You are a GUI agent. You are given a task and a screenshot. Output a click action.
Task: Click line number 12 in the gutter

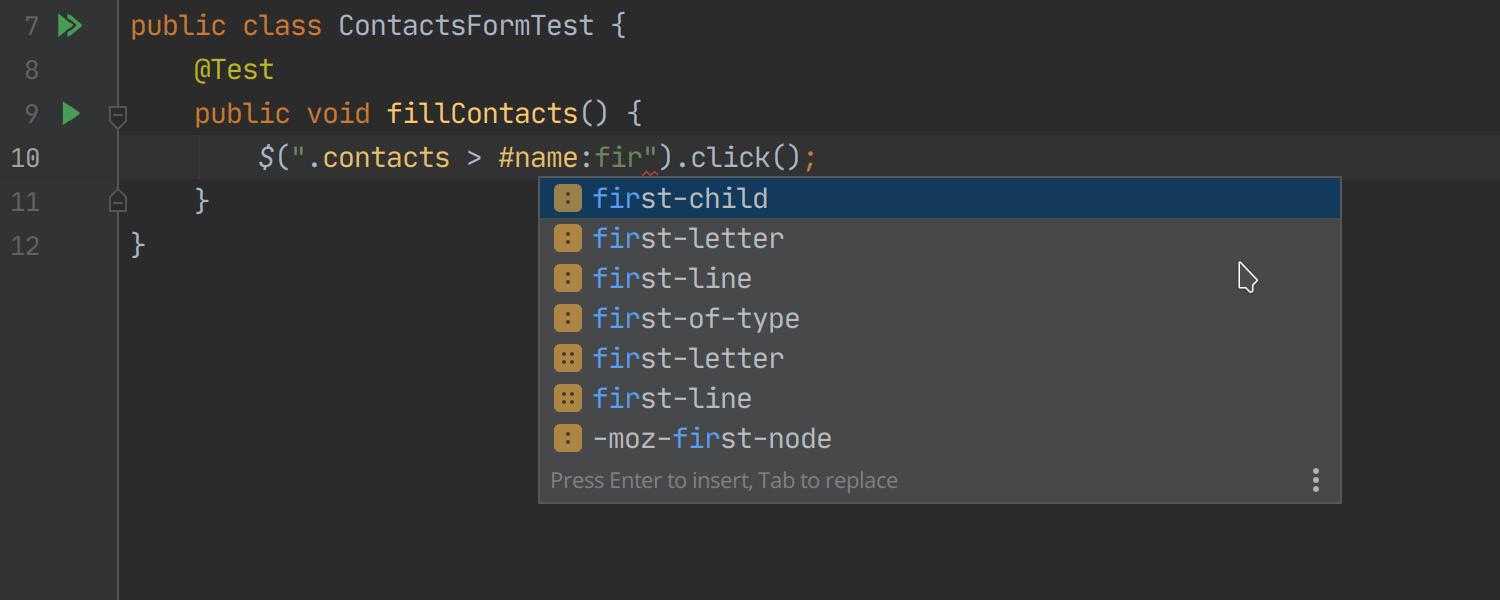pos(25,246)
